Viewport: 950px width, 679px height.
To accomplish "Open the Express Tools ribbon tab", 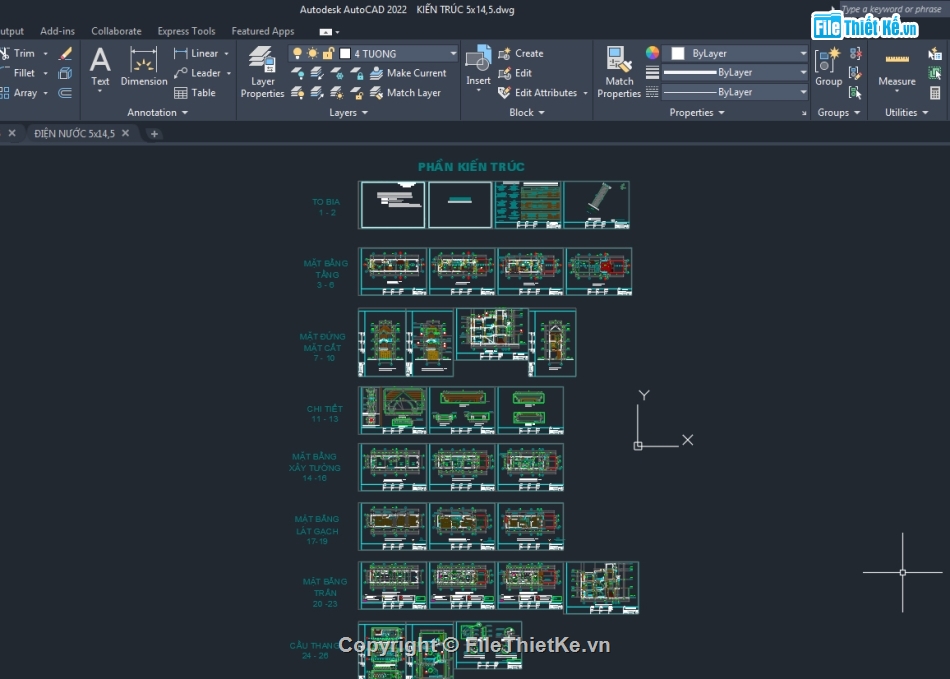I will tap(186, 31).
